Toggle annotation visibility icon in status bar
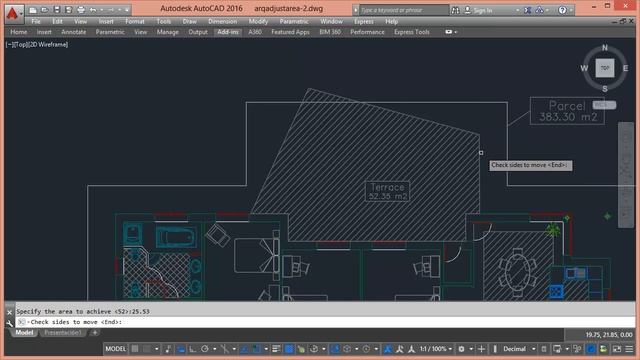 click(x=388, y=349)
